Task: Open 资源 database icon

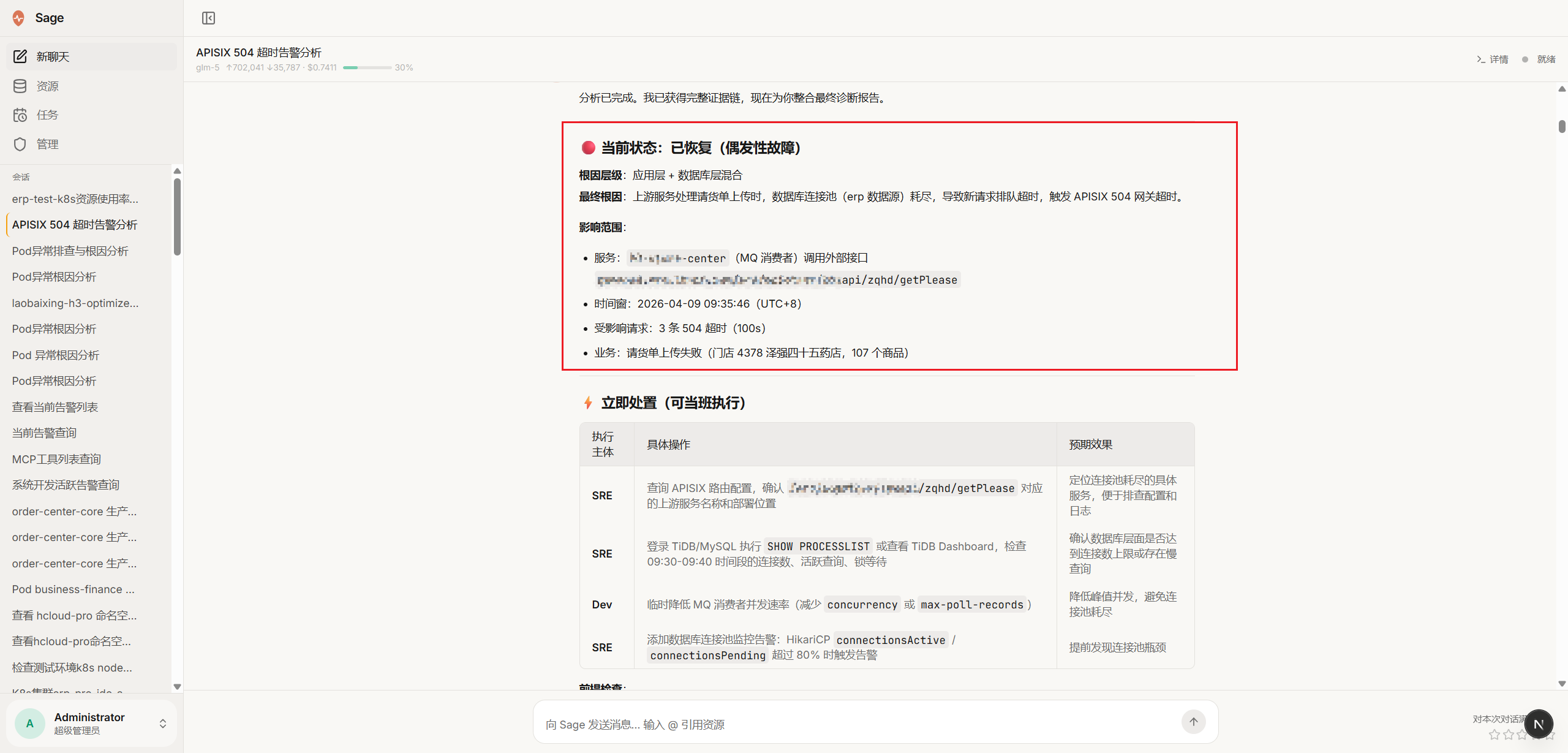Action: [x=20, y=86]
